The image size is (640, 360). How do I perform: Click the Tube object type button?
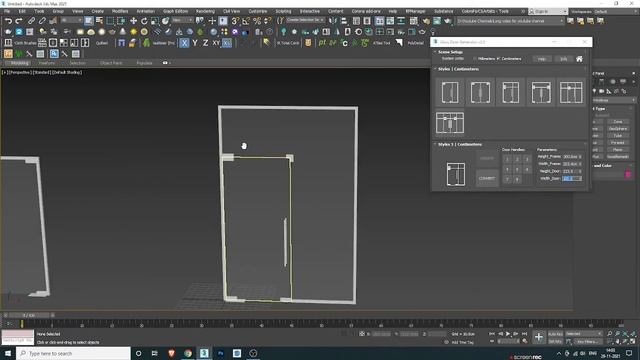618,136
